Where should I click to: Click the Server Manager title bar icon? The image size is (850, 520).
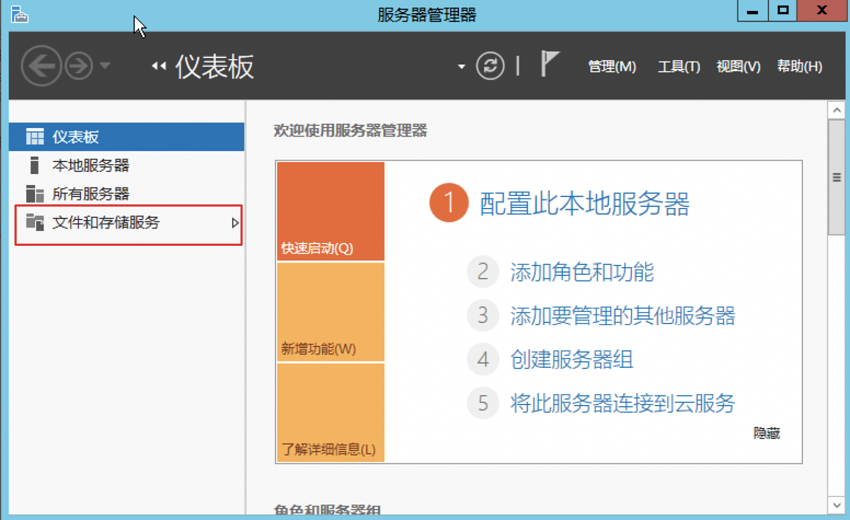(19, 14)
